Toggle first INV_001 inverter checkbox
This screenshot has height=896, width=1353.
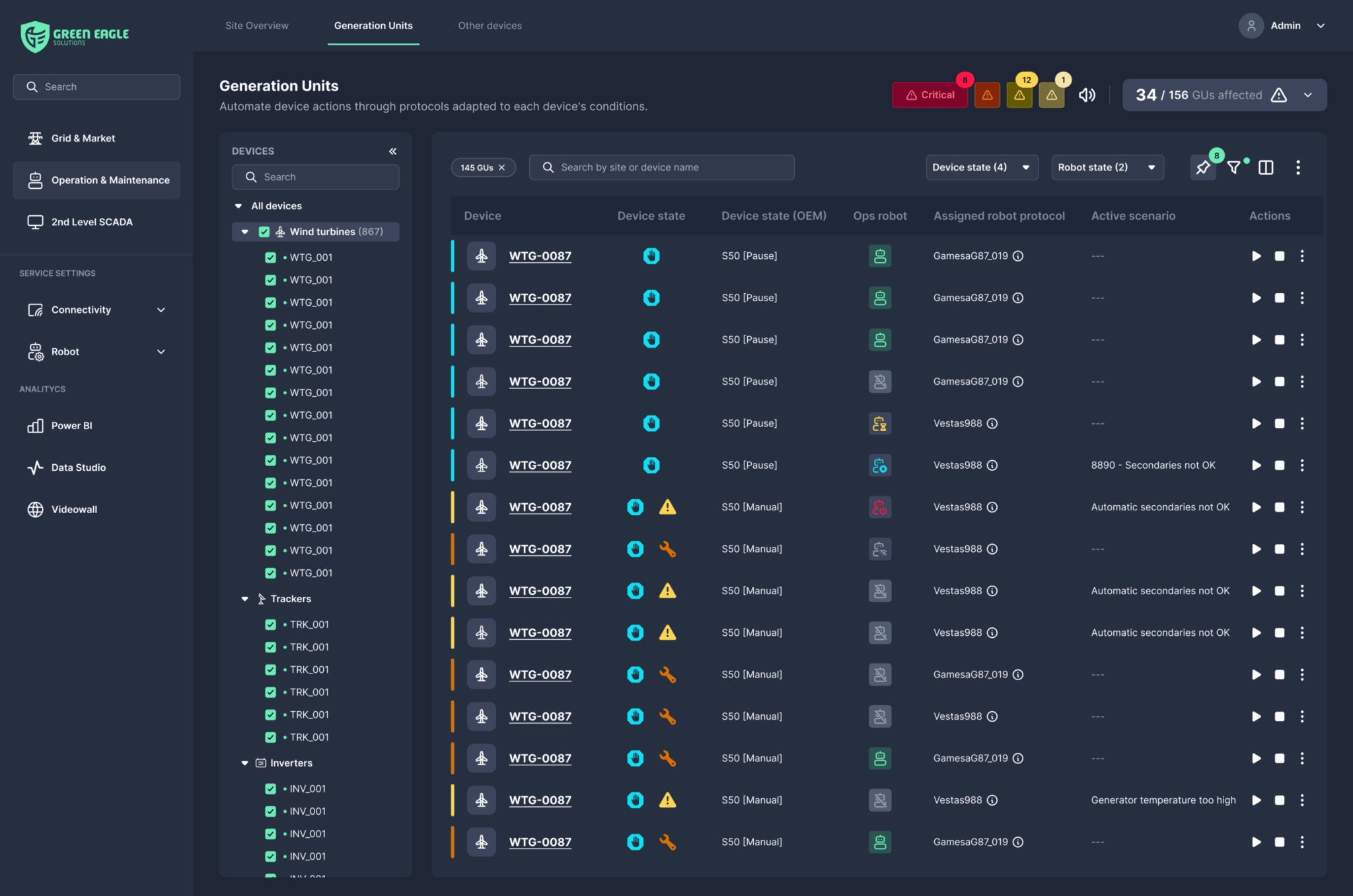(270, 789)
